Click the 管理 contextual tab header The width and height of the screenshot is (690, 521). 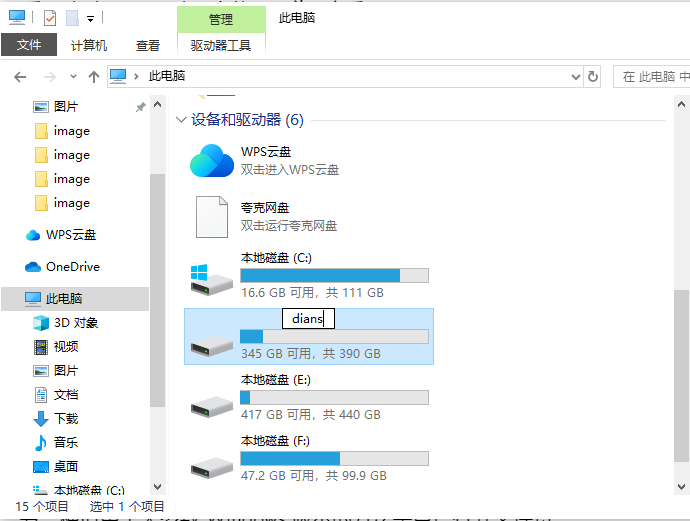click(221, 19)
